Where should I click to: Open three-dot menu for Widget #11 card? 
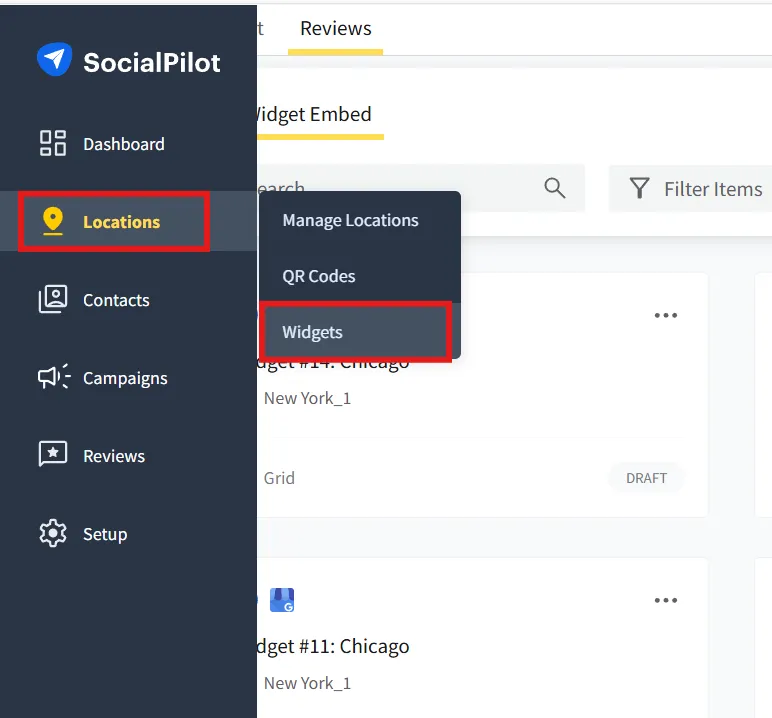click(666, 600)
